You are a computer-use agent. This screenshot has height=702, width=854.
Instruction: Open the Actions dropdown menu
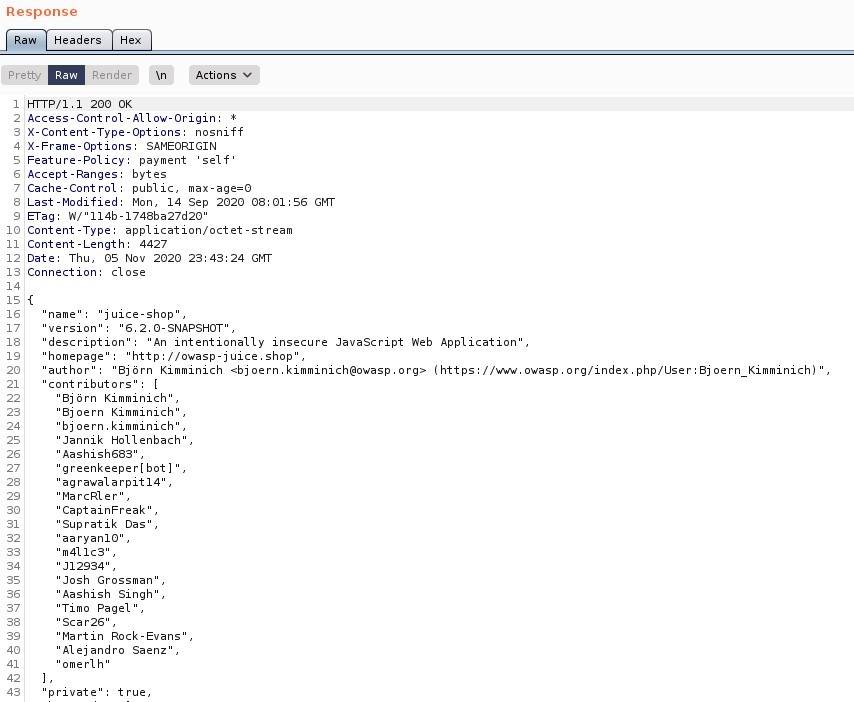(223, 75)
